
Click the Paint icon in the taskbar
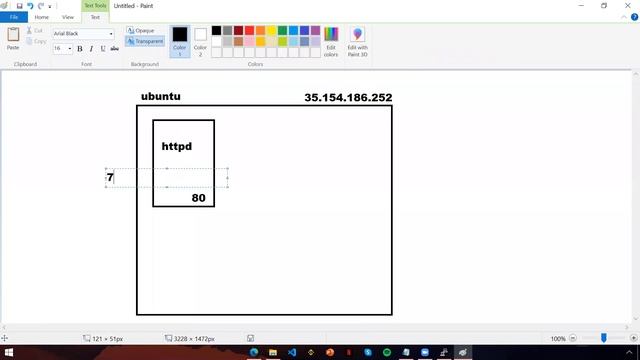click(463, 352)
